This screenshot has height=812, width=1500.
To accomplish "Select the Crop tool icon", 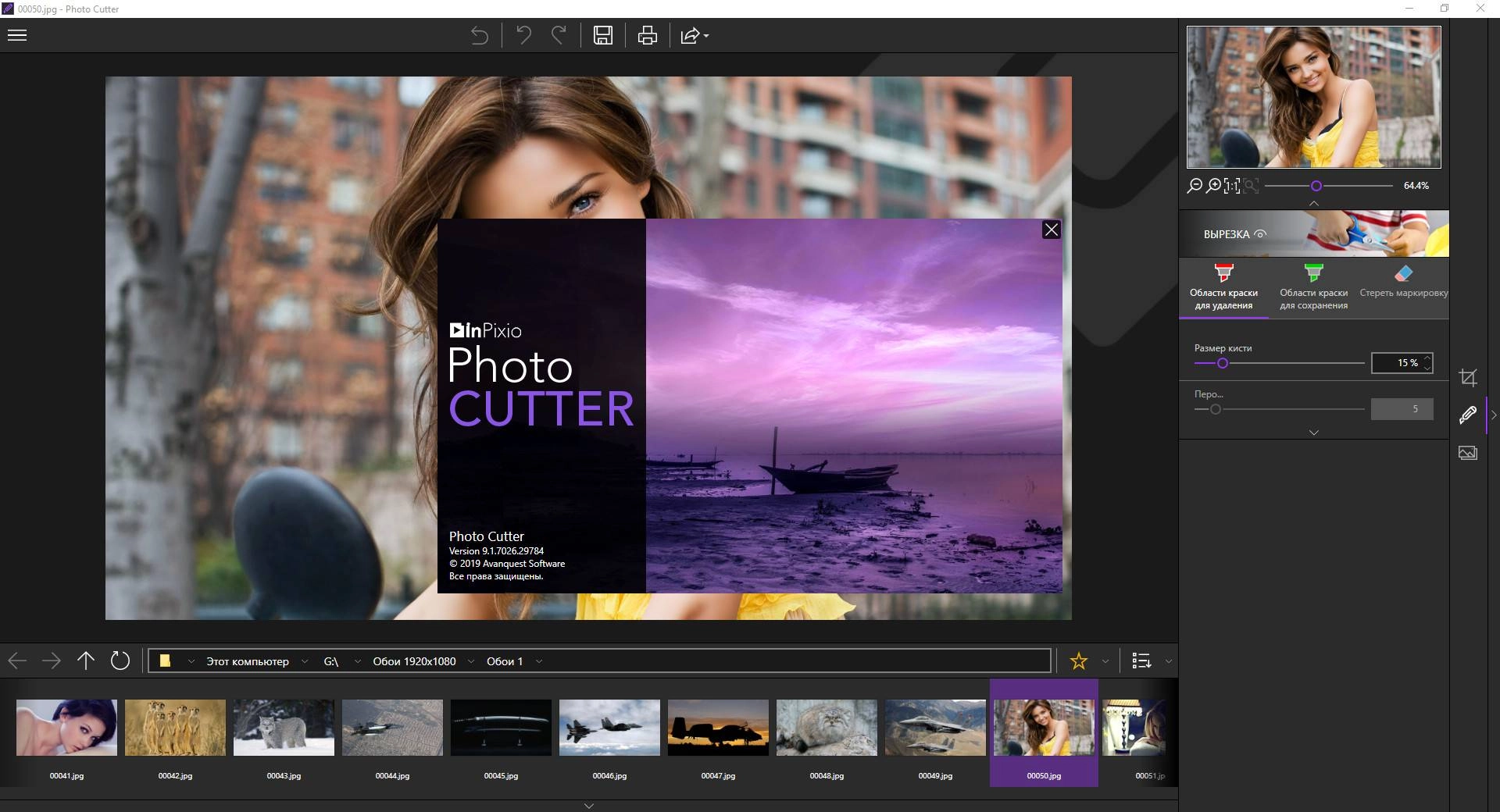I will [1468, 378].
